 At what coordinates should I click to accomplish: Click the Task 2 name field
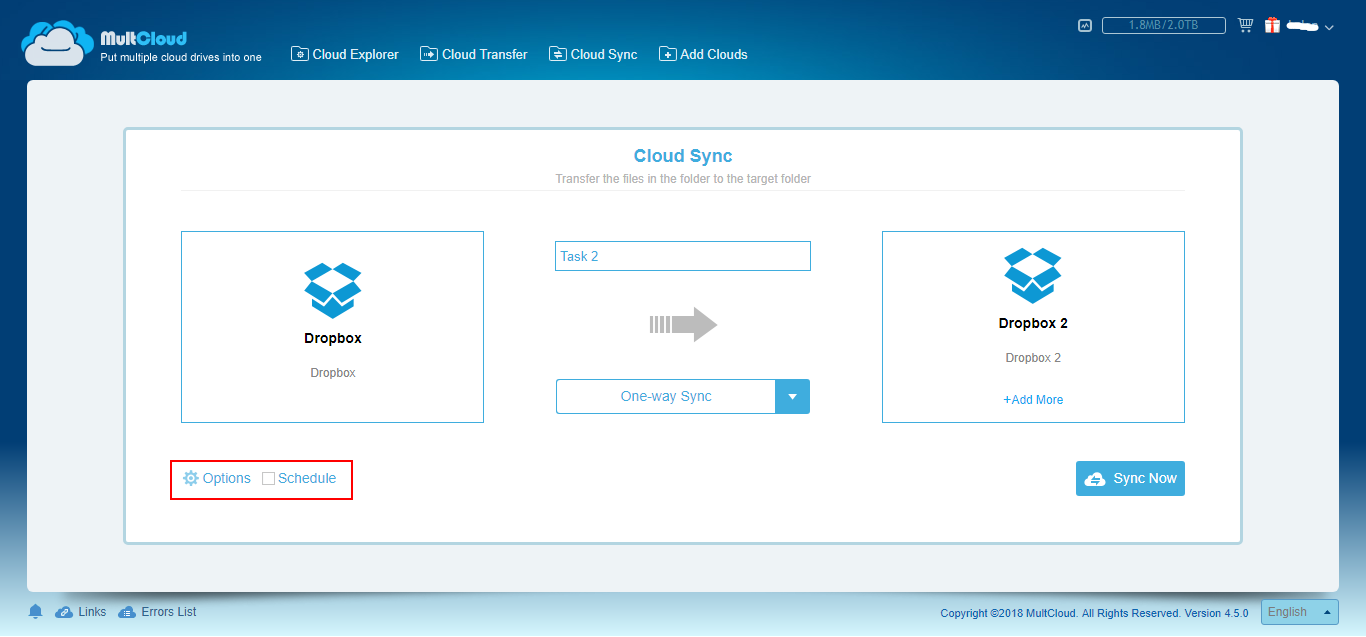pos(683,256)
